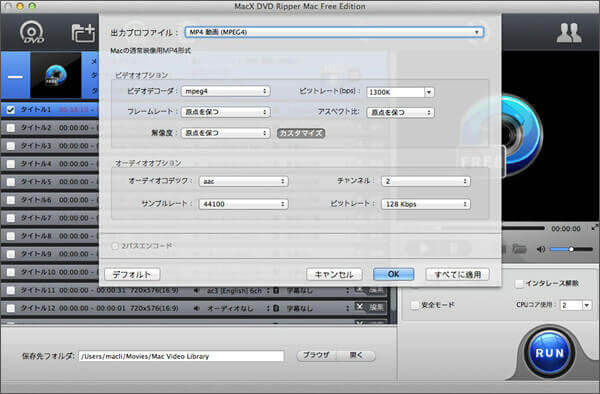Viewport: 600px width, 394px height.
Task: Check the タイトル5 checkbox
Action: (11, 182)
